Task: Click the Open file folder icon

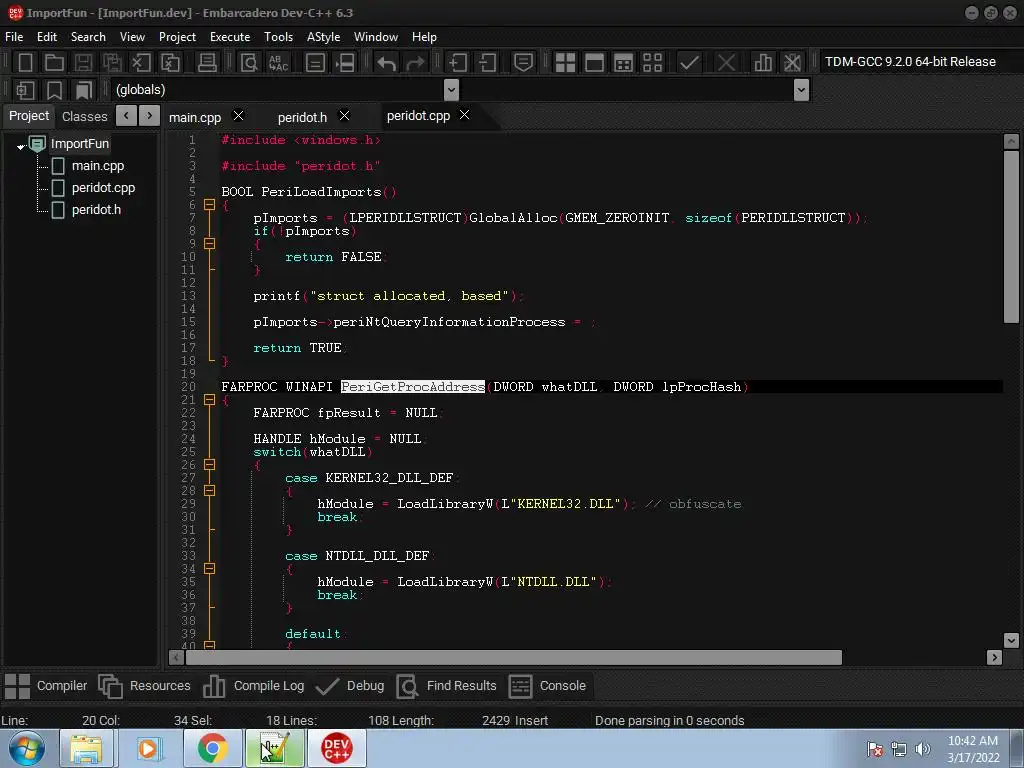Action: (x=54, y=63)
